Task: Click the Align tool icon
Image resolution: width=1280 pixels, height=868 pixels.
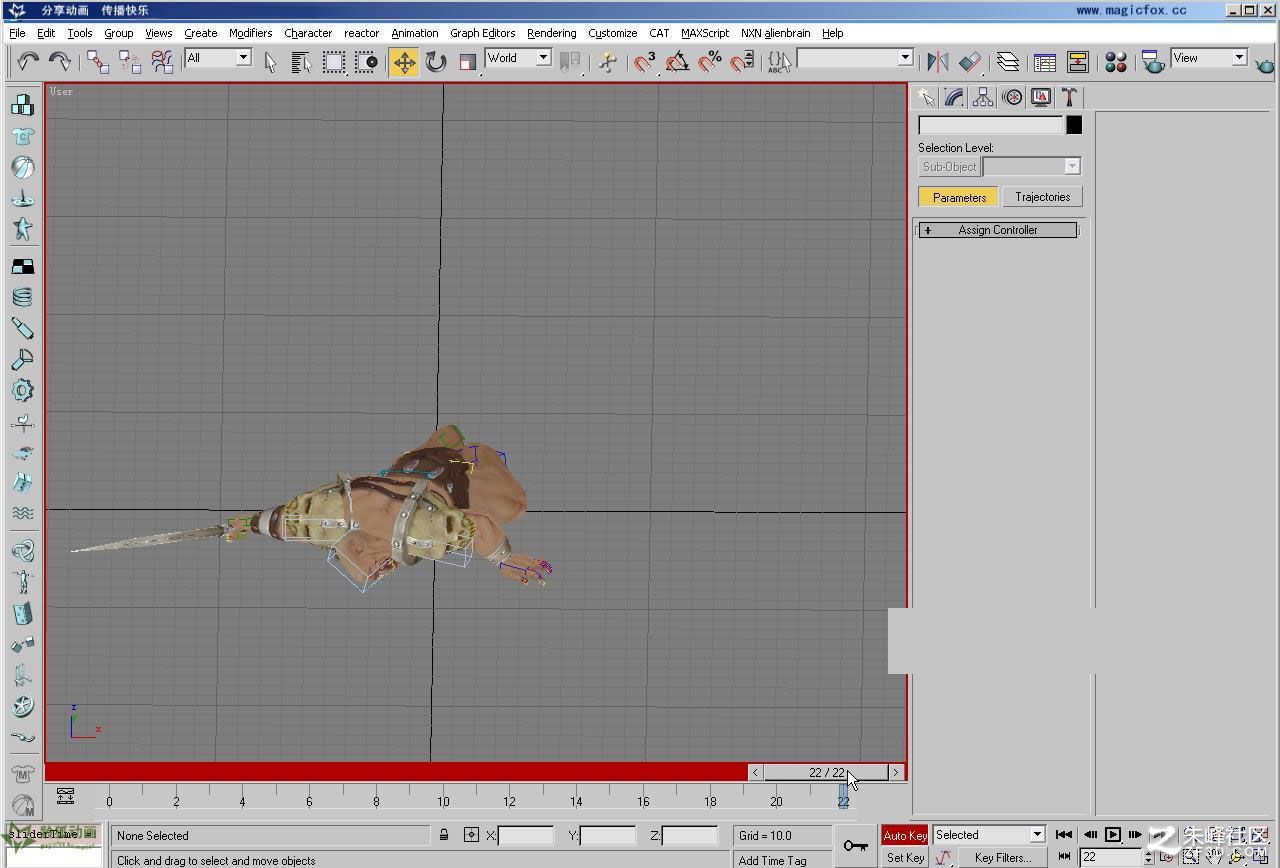Action: coord(970,62)
